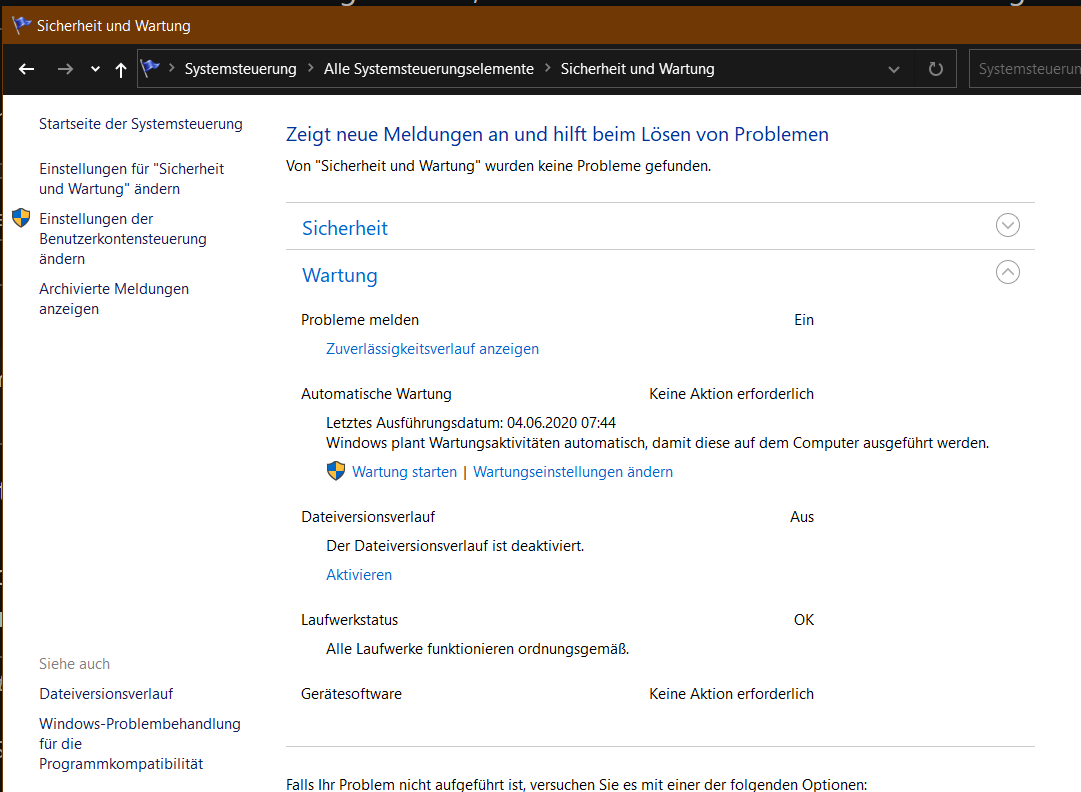This screenshot has height=792, width=1081.
Task: Click the Sicherheit heading
Action: click(345, 228)
